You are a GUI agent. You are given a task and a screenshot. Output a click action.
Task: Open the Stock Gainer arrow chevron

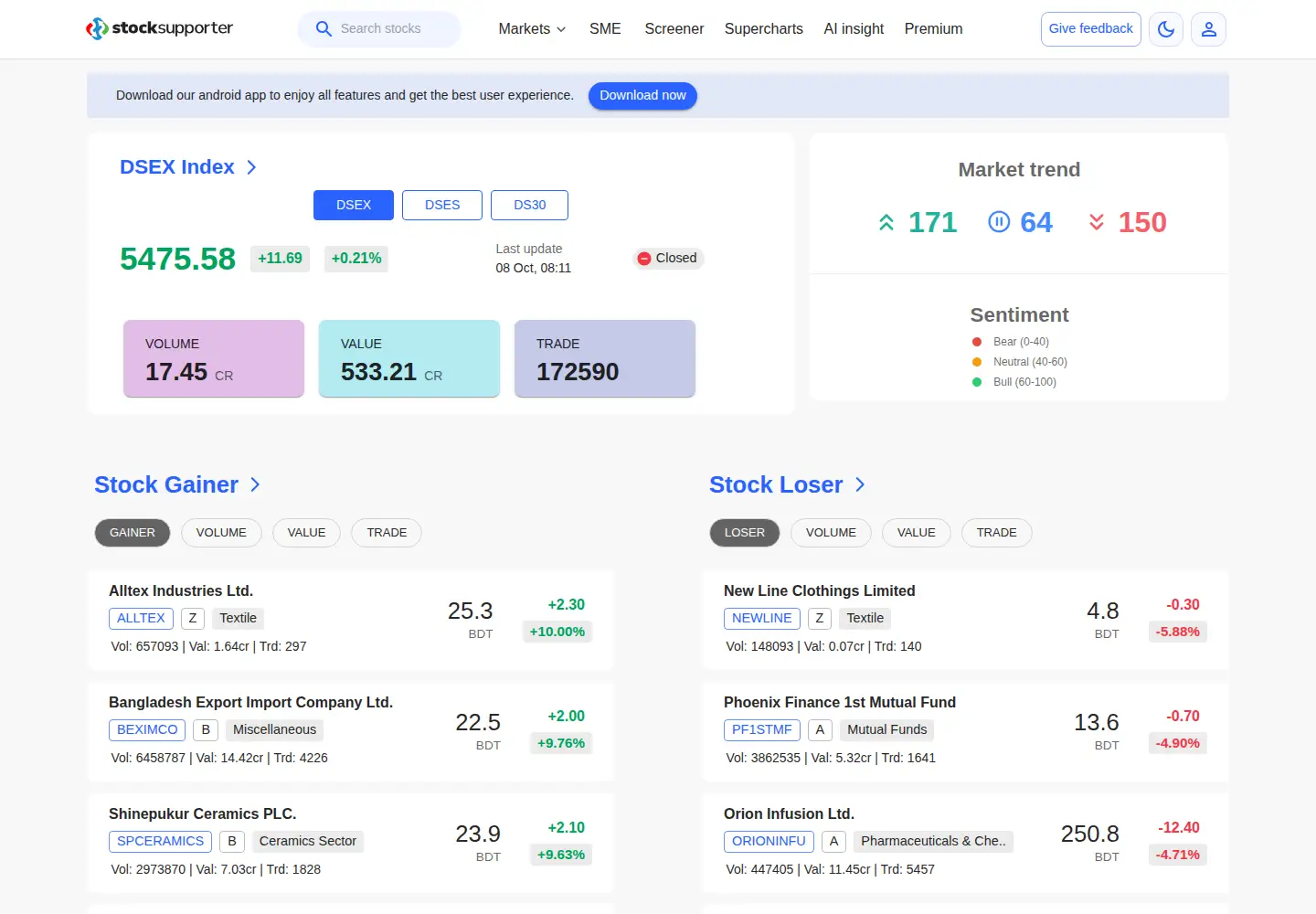click(255, 484)
